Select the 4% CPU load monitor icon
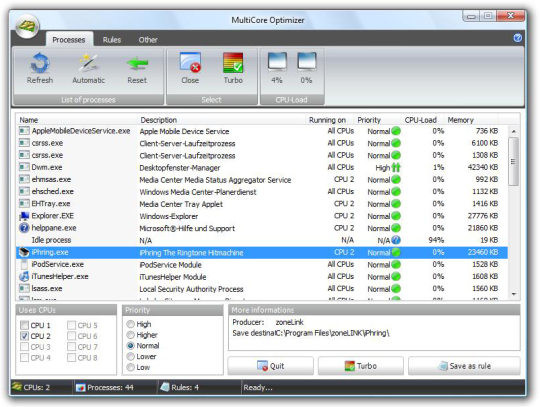The image size is (540, 407). [277, 61]
